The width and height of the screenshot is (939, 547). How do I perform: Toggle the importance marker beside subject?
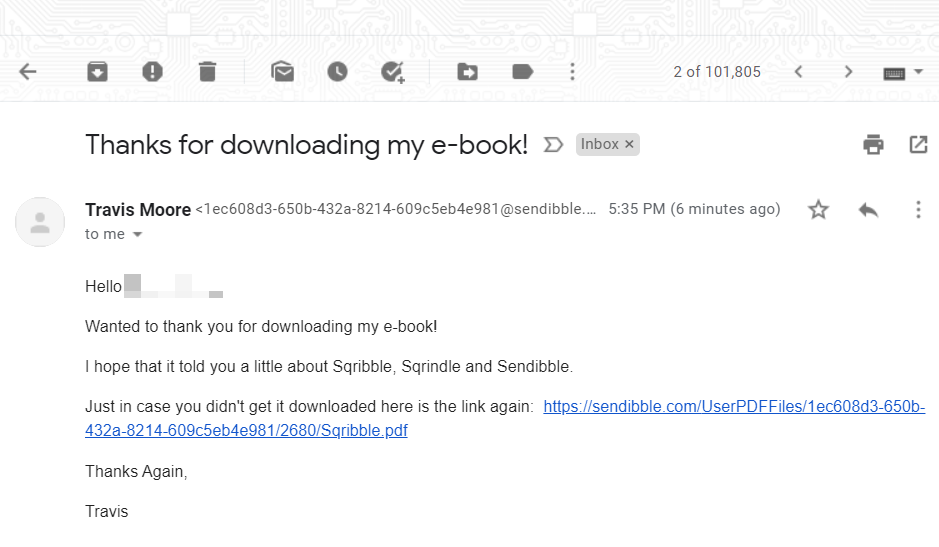[553, 145]
